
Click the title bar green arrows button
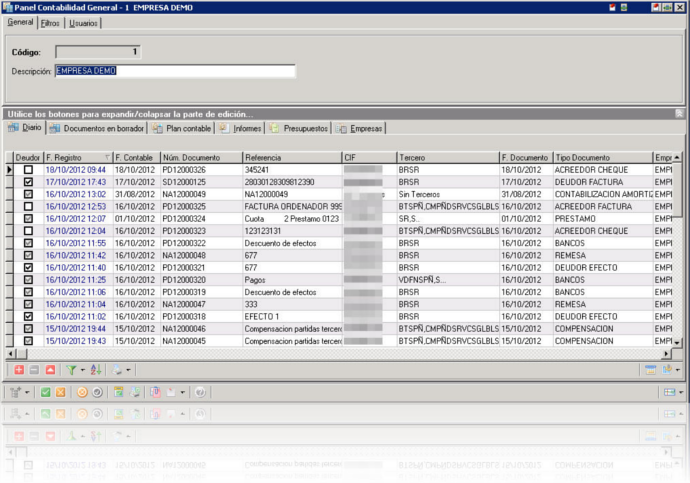[x=667, y=7]
